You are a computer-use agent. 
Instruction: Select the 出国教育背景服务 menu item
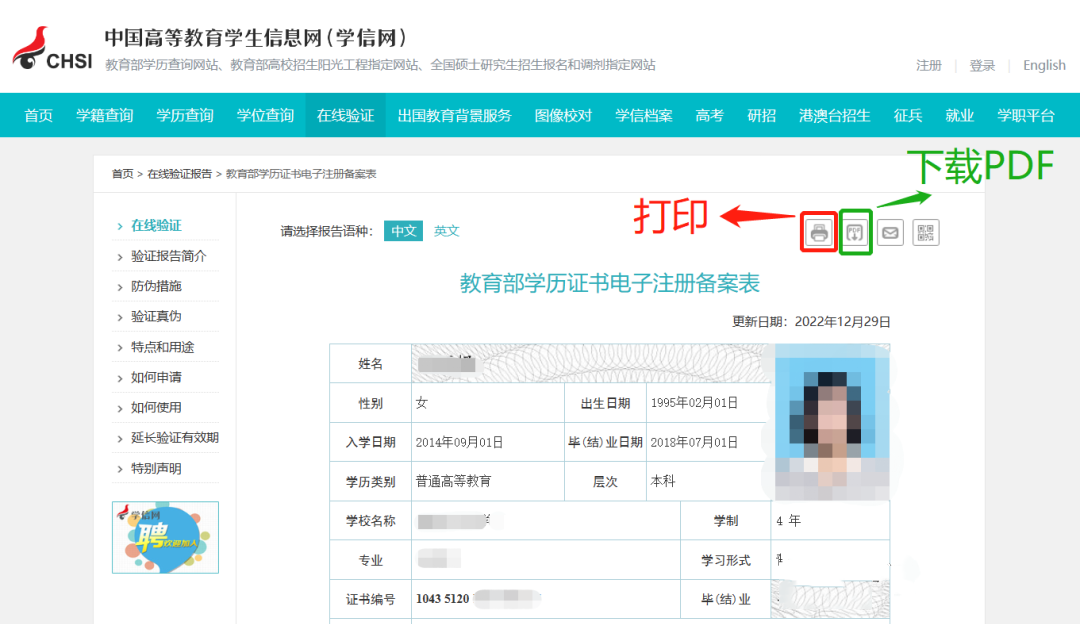453,115
